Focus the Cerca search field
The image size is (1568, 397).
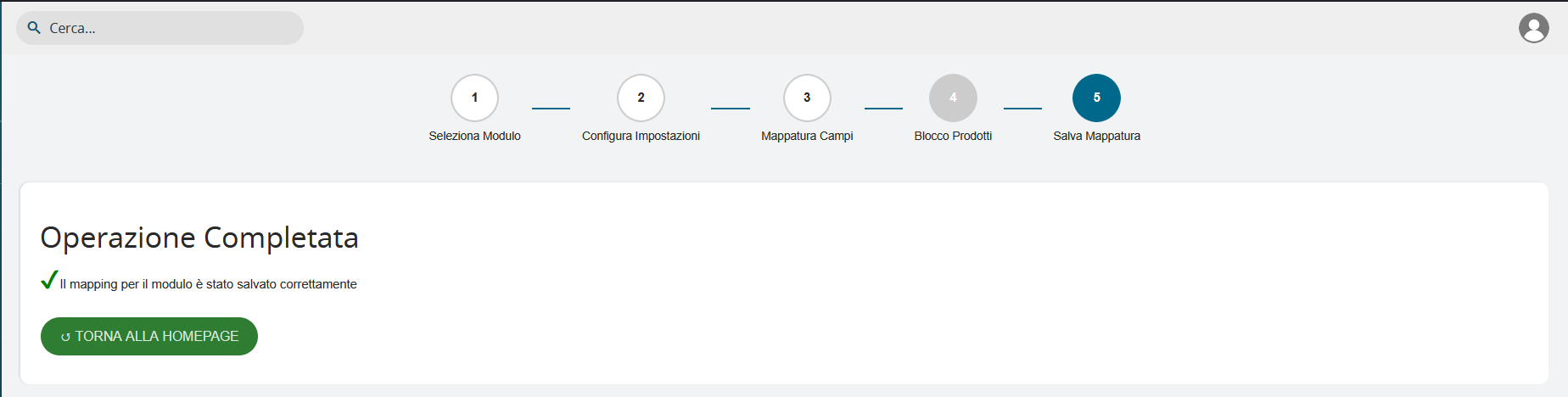(170, 28)
